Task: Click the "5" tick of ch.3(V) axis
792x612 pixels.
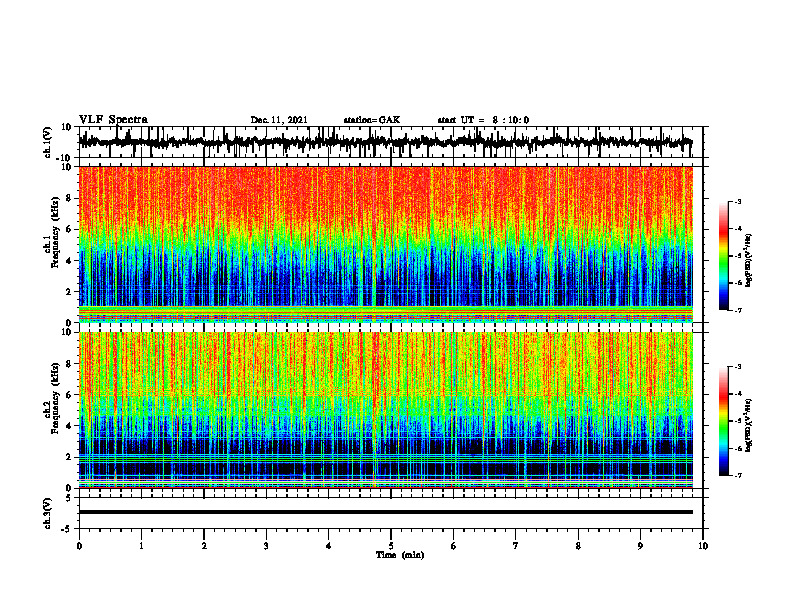Action: (69, 498)
